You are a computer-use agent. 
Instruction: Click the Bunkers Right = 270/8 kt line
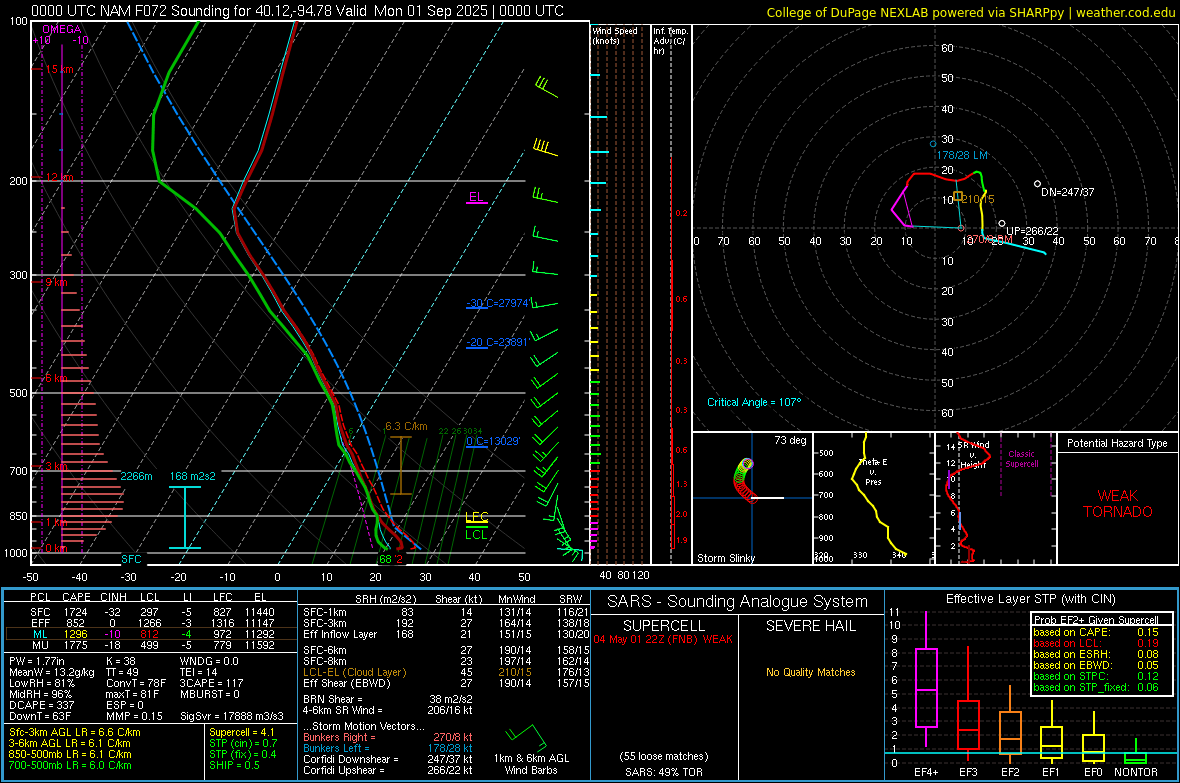(388, 738)
